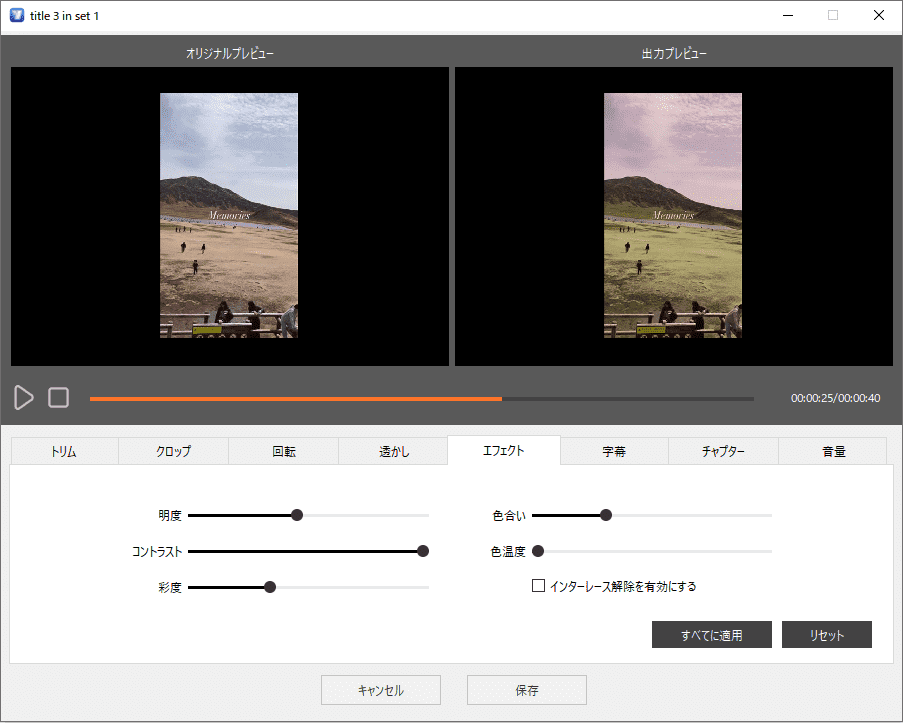Screen dimensions: 903x723
Task: Click the 明度 slider handle
Action: pyautogui.click(x=297, y=515)
